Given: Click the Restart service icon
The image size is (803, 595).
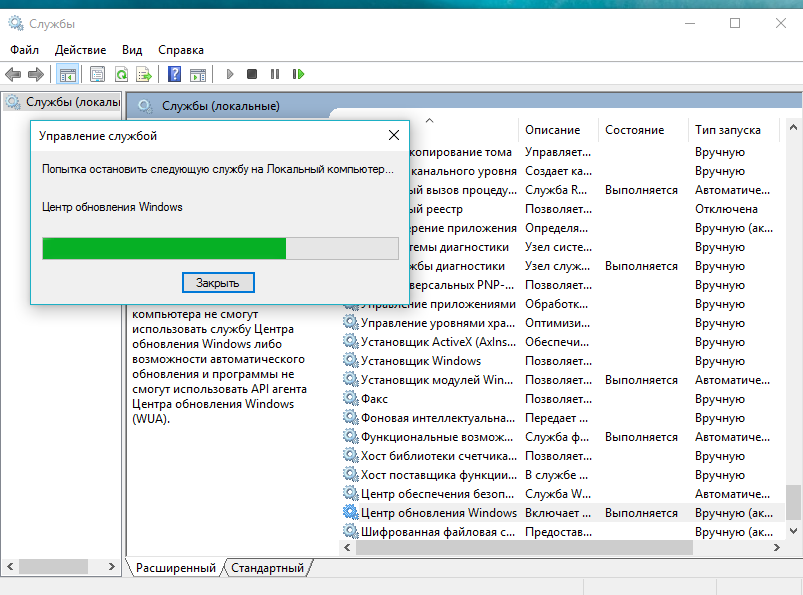Looking at the screenshot, I should point(298,75).
